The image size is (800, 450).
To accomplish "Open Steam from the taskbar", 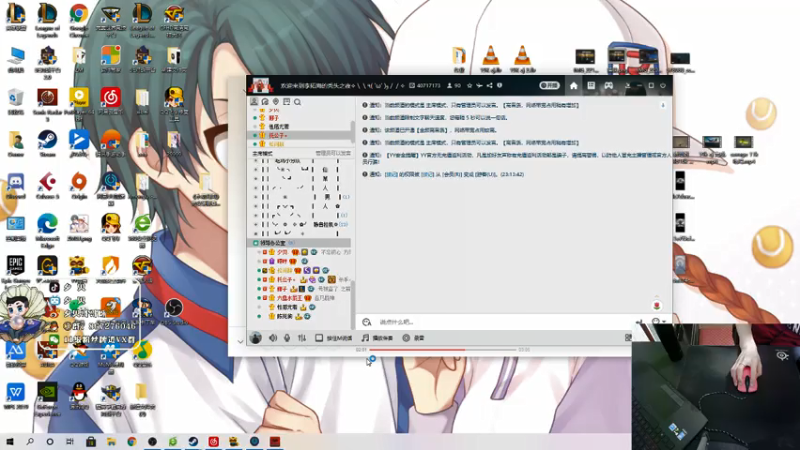I will [x=193, y=441].
